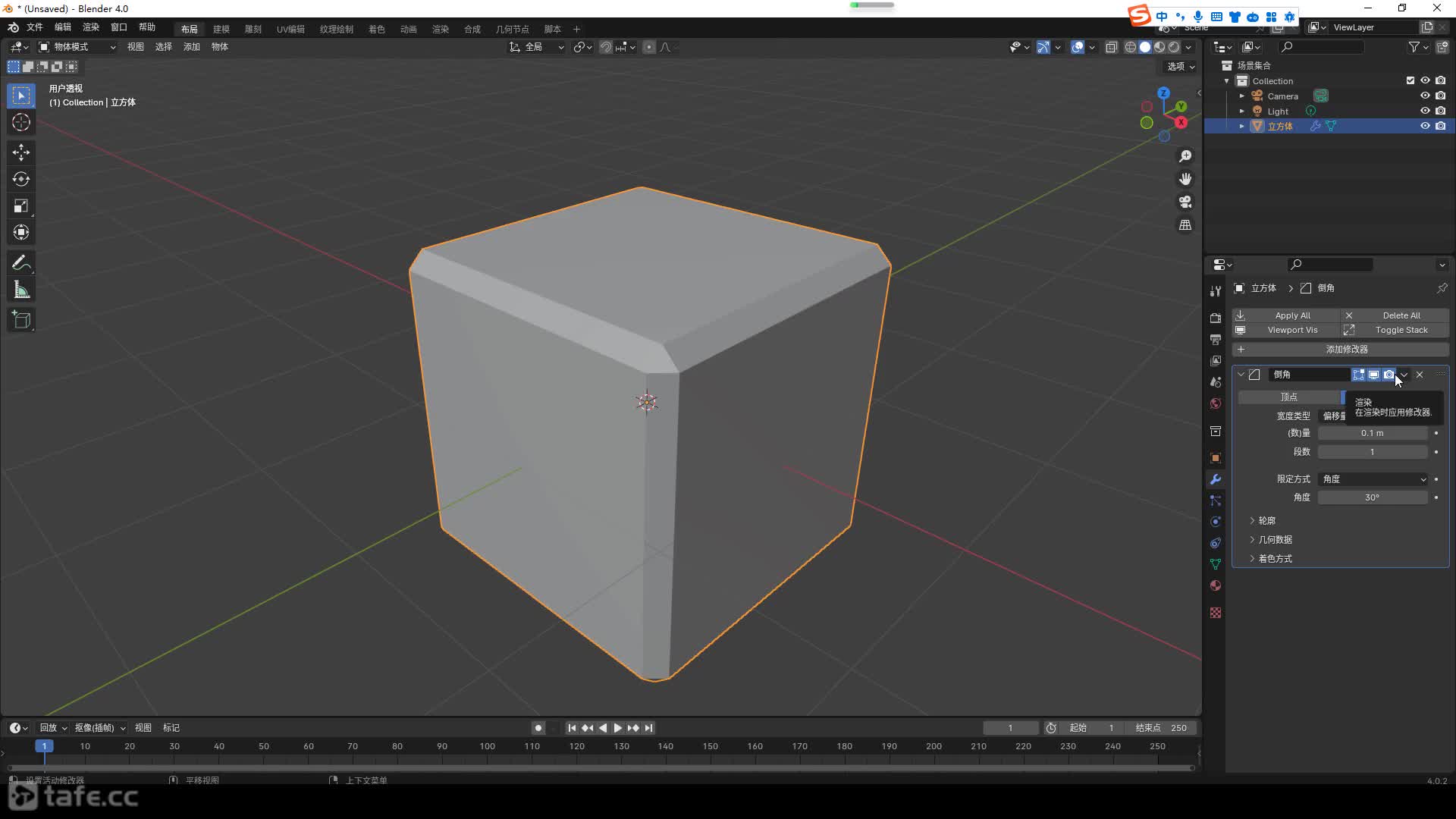Open the 回放 playback dropdown
Viewport: 1456px width, 819px height.
coord(53,728)
